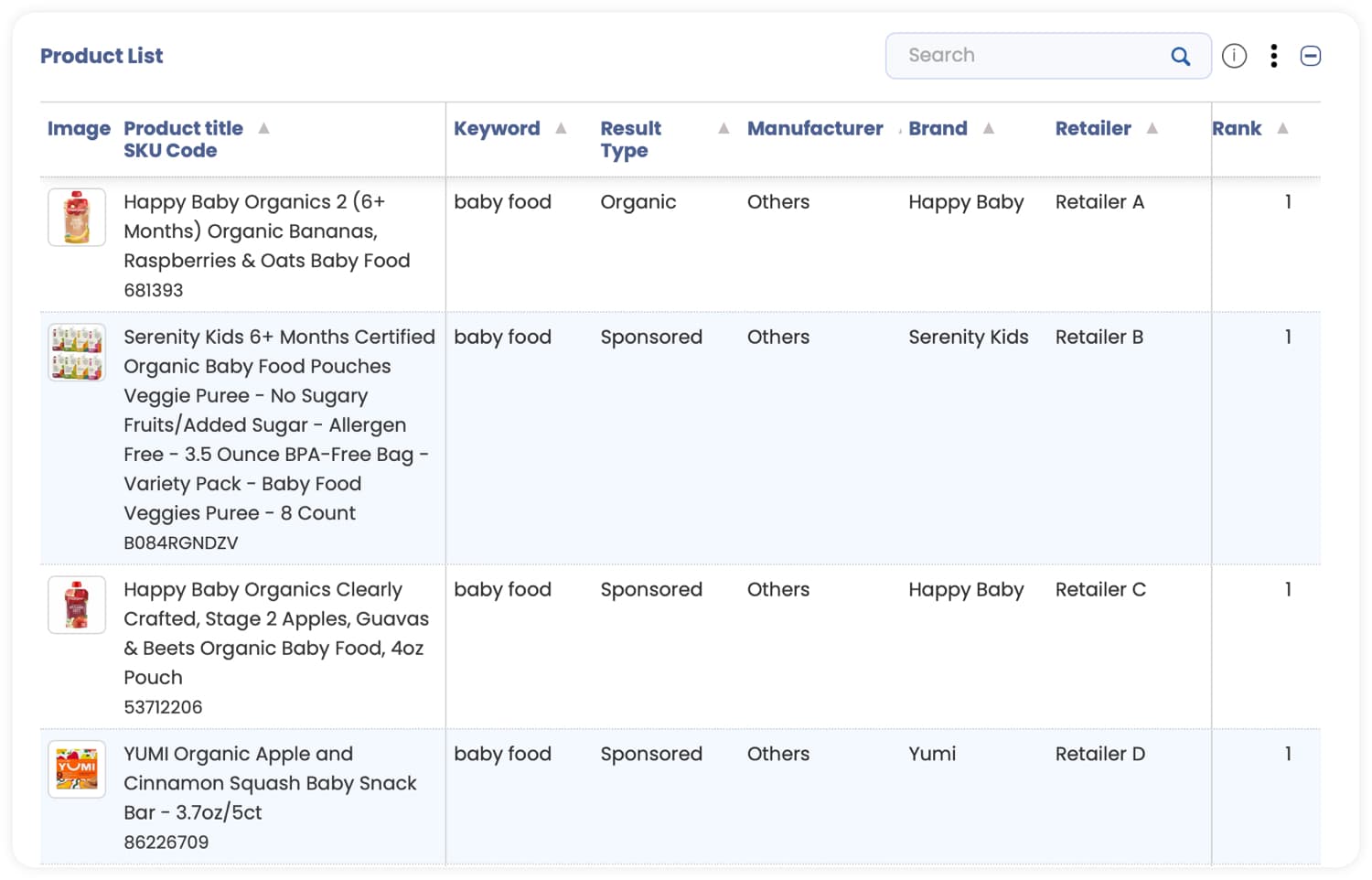This screenshot has width=1372, height=880.
Task: Click the Image column header
Action: [79, 129]
